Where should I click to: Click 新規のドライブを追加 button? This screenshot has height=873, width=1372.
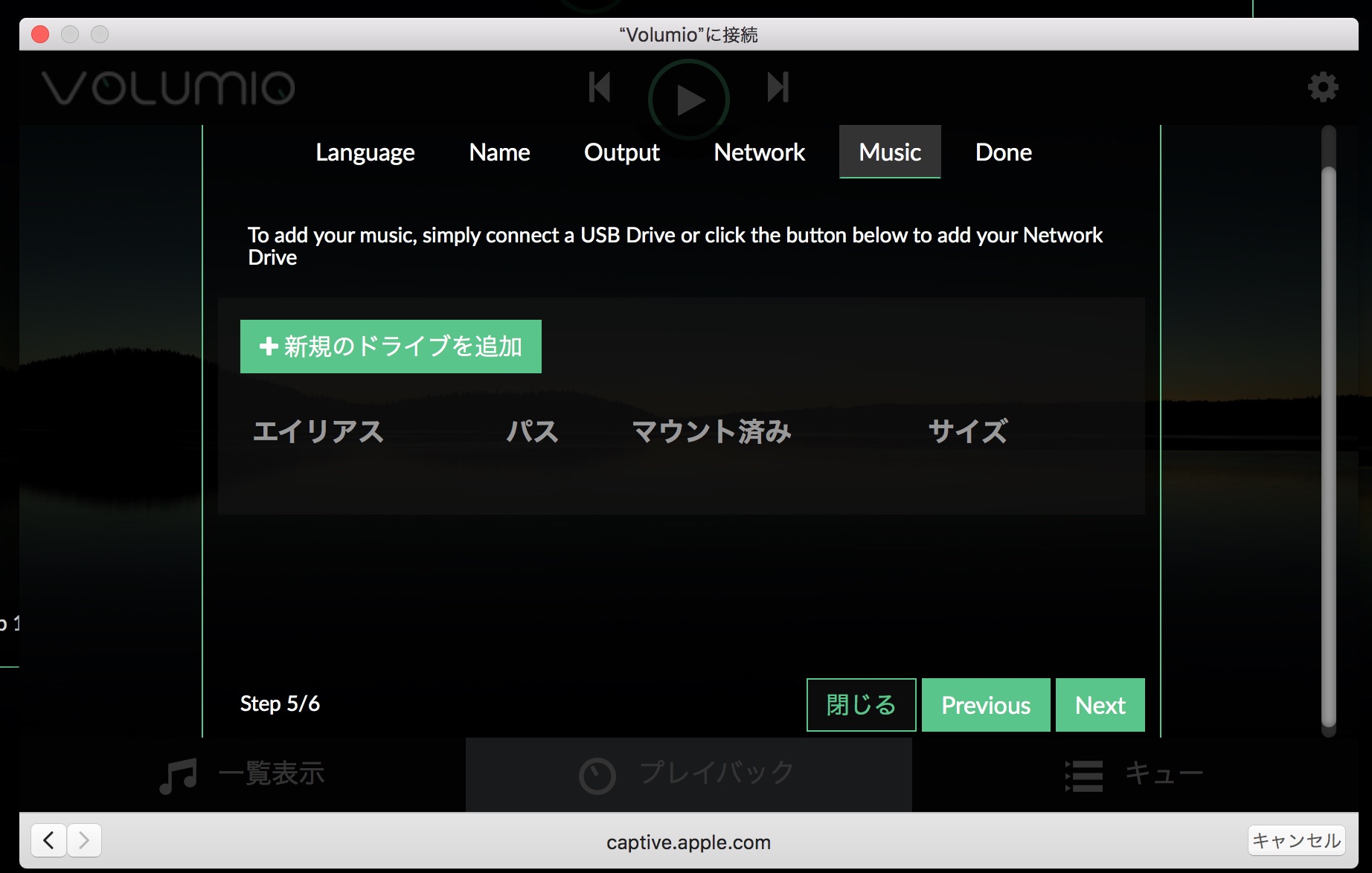[x=391, y=347]
